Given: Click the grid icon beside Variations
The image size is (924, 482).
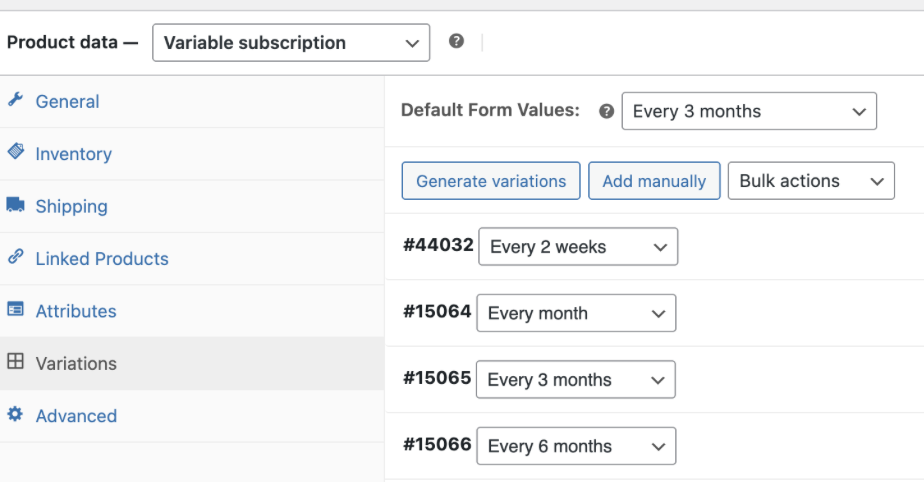Looking at the screenshot, I should pos(15,361).
